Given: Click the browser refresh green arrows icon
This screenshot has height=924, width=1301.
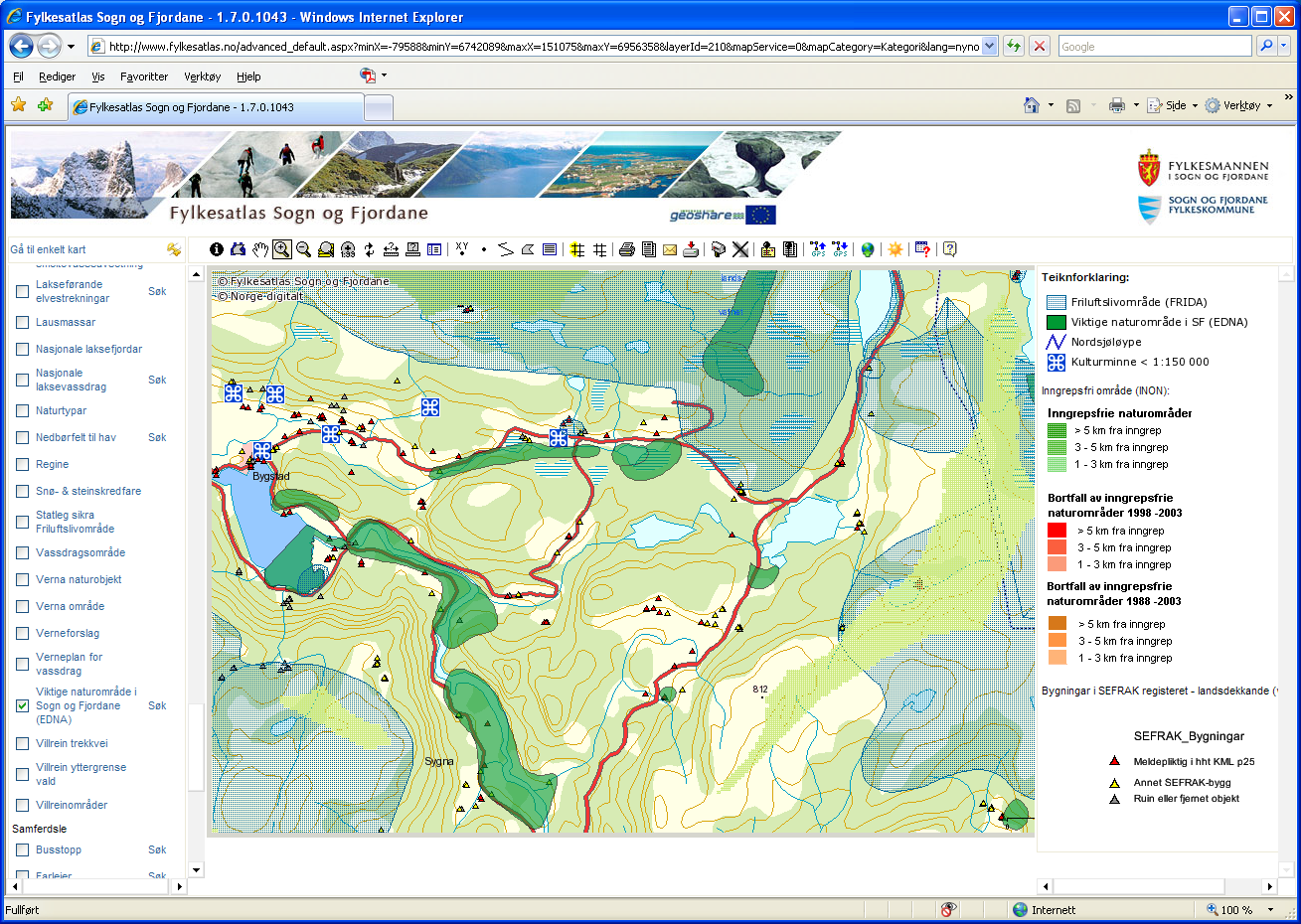Looking at the screenshot, I should (x=1014, y=46).
